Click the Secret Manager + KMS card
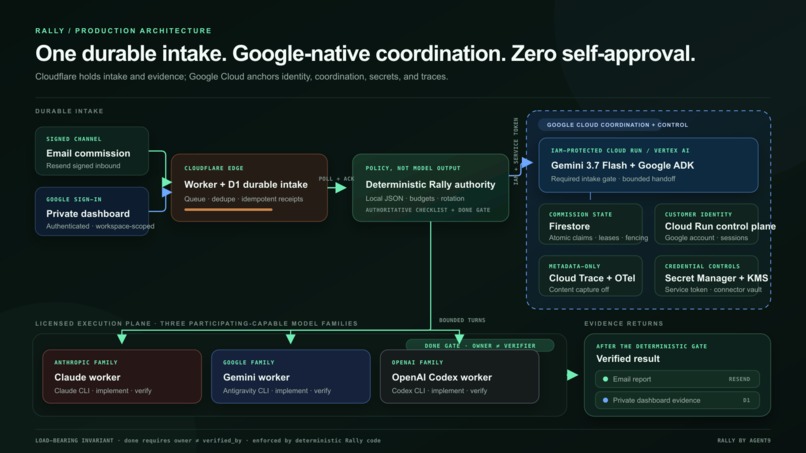 pyautogui.click(x=706, y=276)
